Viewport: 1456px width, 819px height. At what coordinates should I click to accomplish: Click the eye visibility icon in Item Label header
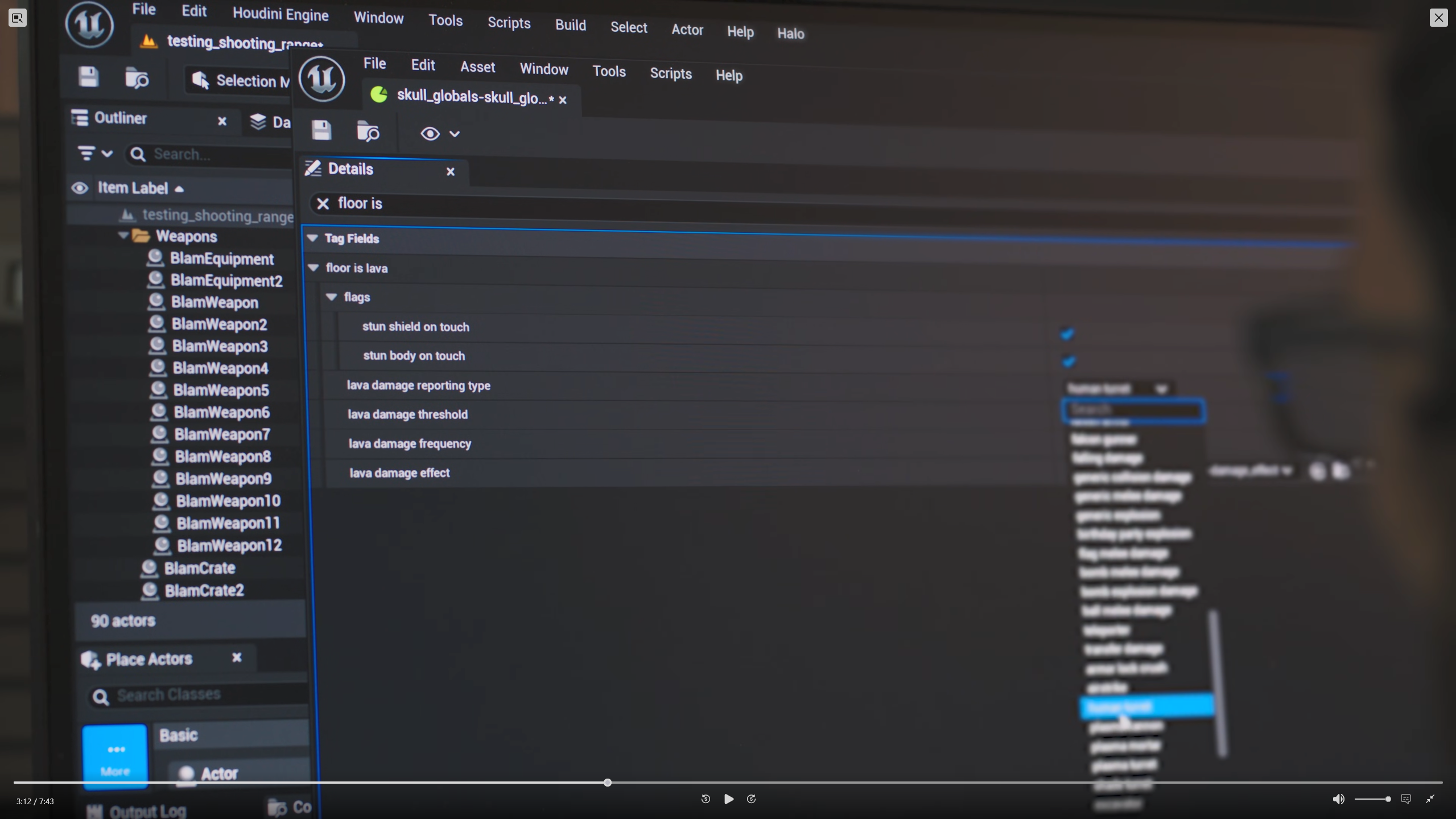(x=80, y=188)
